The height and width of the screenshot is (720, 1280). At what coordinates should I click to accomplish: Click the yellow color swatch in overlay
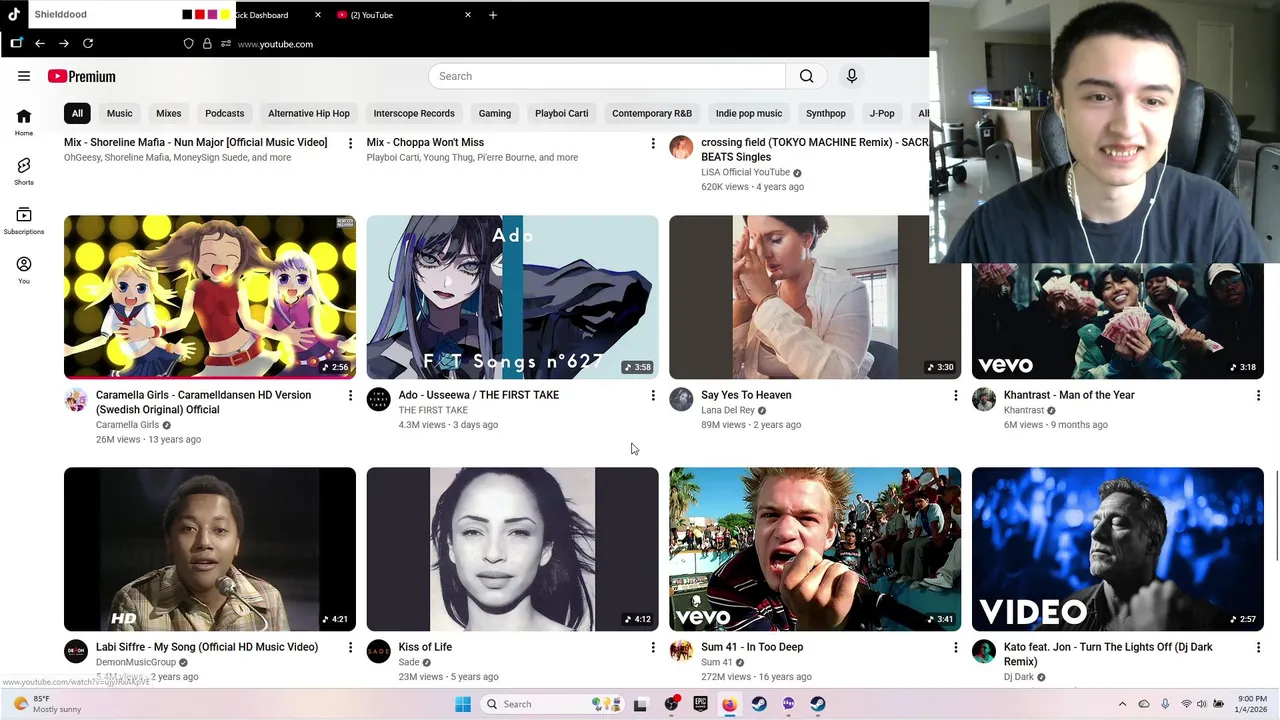(x=226, y=15)
